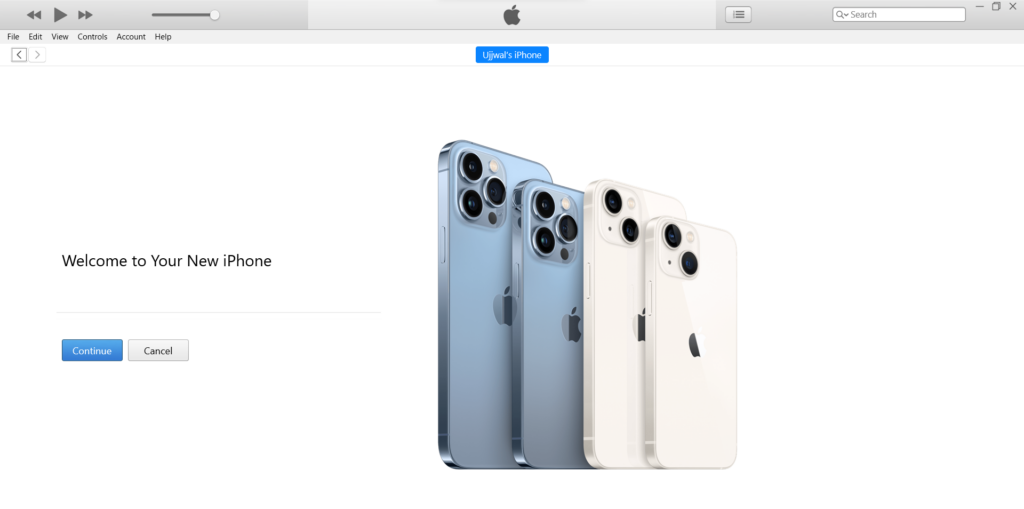Screen dimensions: 1024x509
Task: Click the Search input field
Action: (899, 14)
